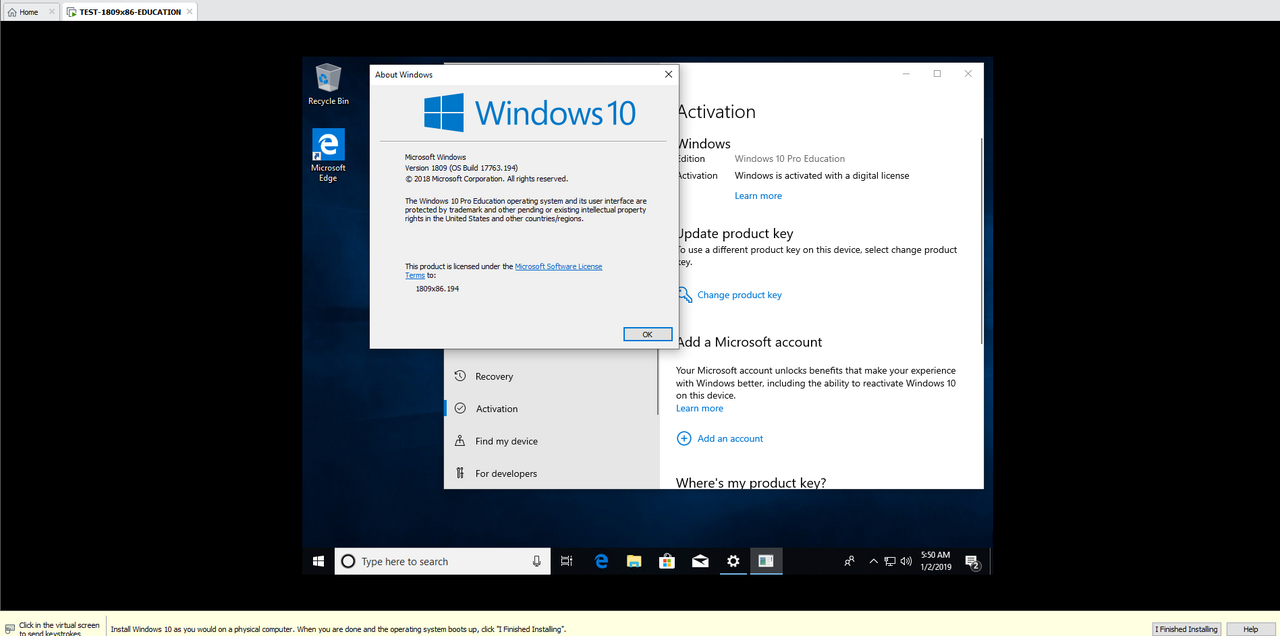Click the I Finished Installing button
Image resolution: width=1280 pixels, height=636 pixels.
click(1187, 629)
